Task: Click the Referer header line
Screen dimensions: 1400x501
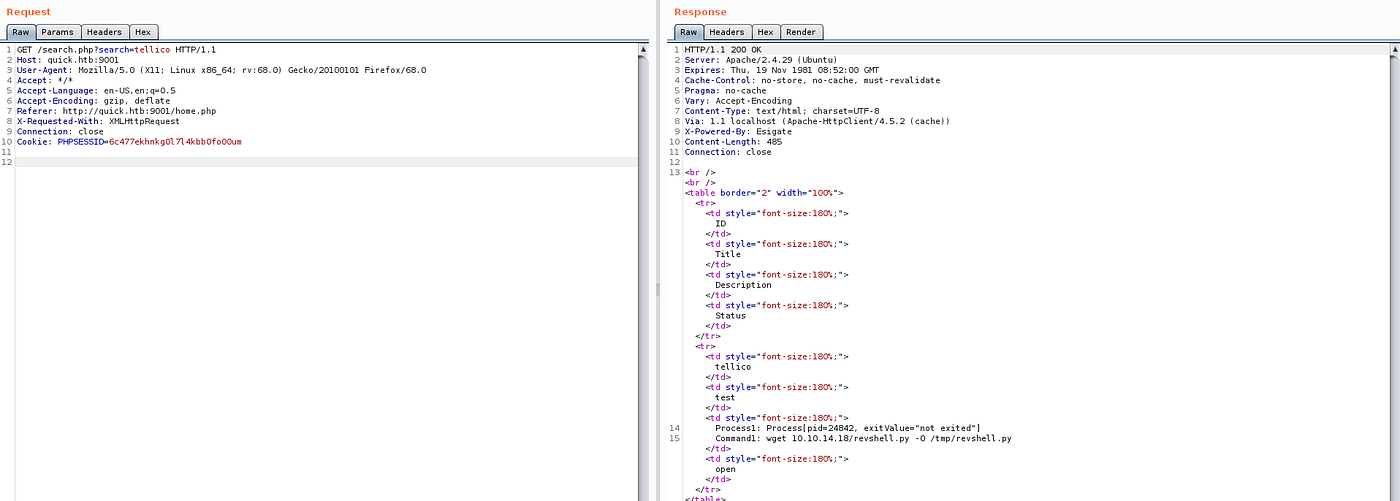Action: (x=116, y=111)
